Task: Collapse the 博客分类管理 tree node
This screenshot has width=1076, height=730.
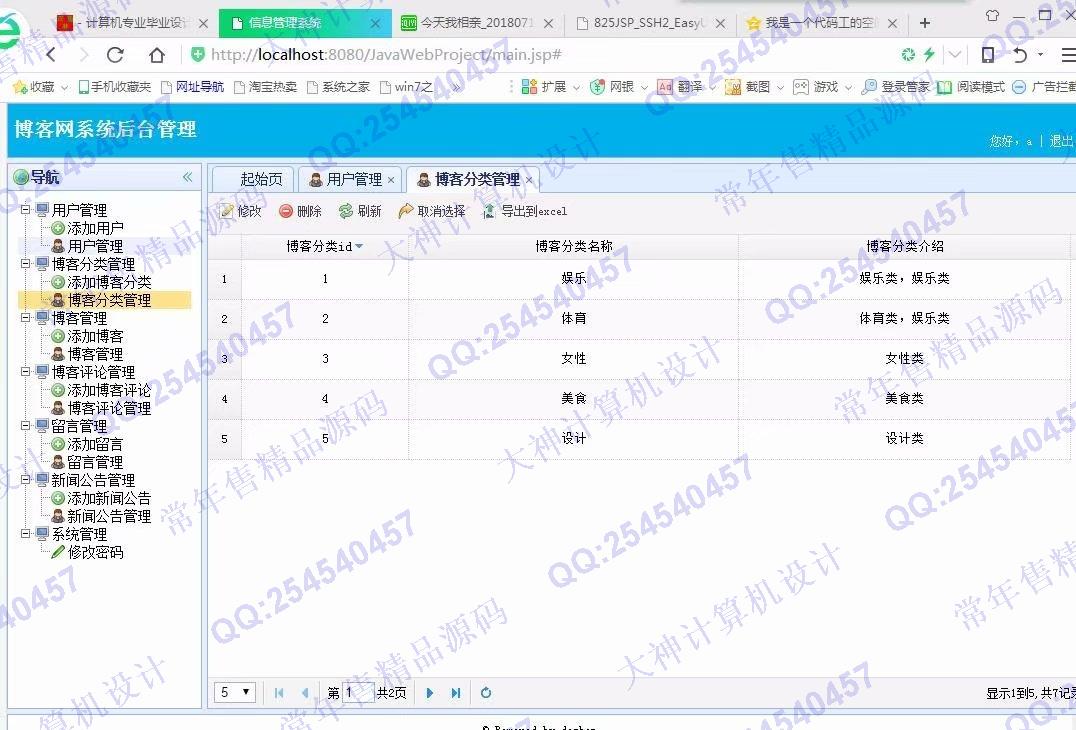Action: tap(25, 263)
